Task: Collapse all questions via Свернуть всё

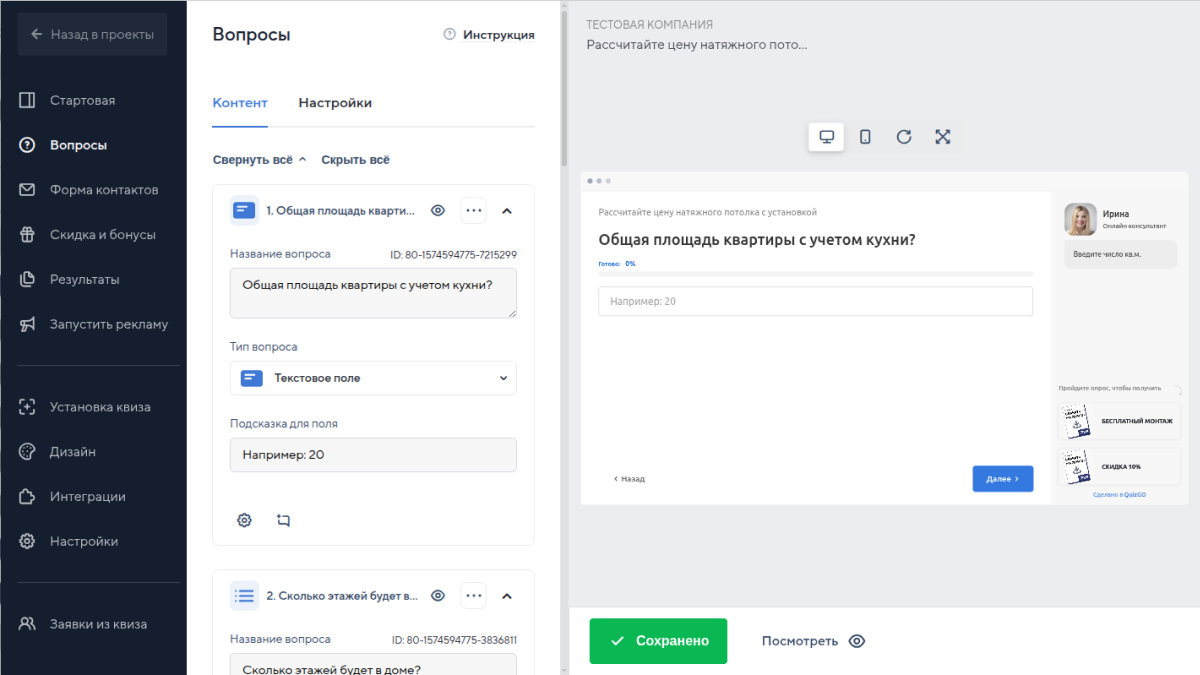Action: 259,160
